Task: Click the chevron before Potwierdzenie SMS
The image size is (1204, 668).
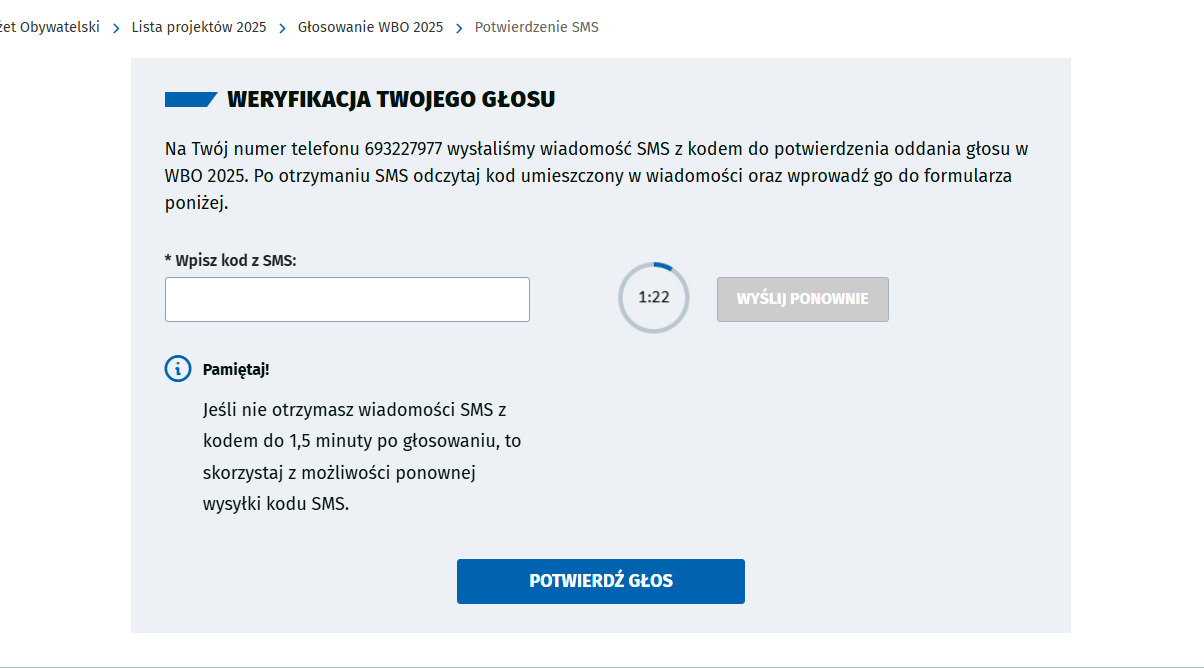Action: coord(459,28)
